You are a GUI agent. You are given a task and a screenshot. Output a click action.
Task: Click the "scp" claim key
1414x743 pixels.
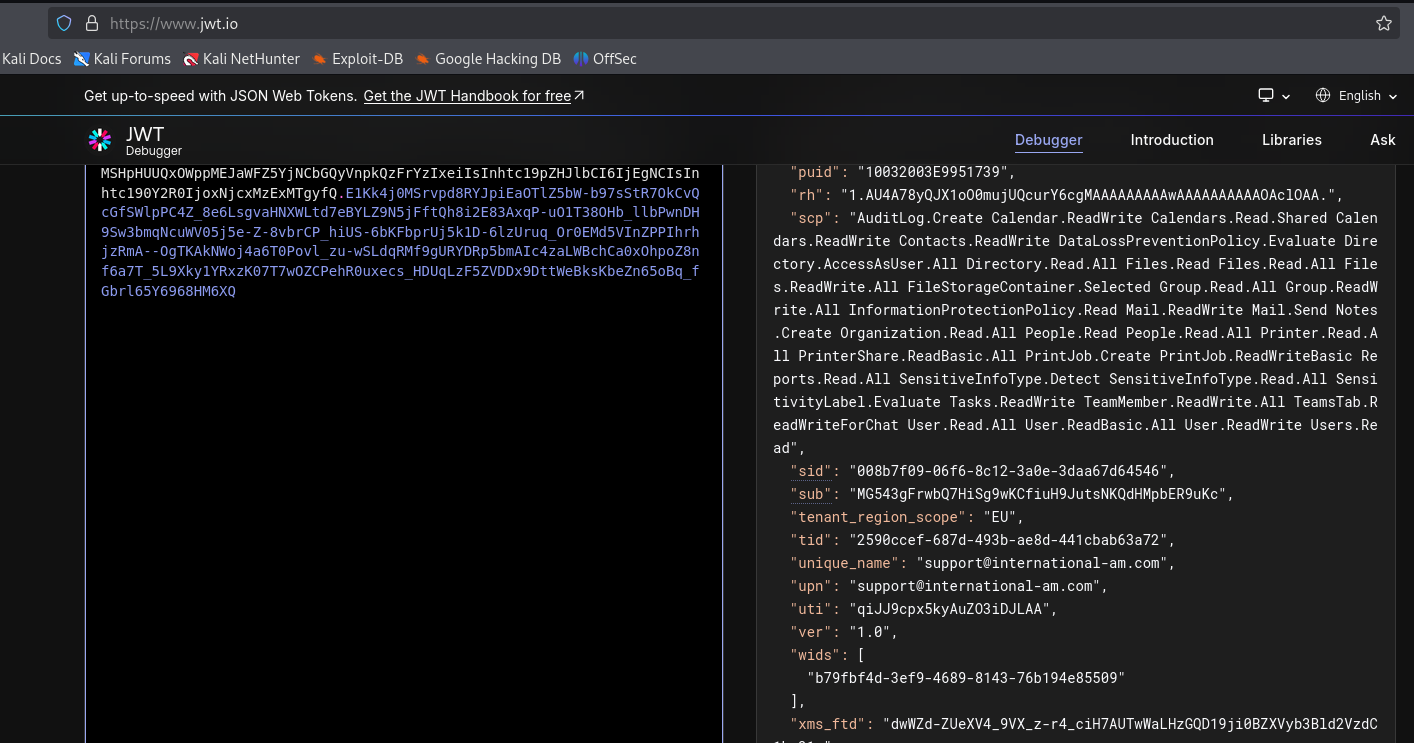(x=811, y=218)
